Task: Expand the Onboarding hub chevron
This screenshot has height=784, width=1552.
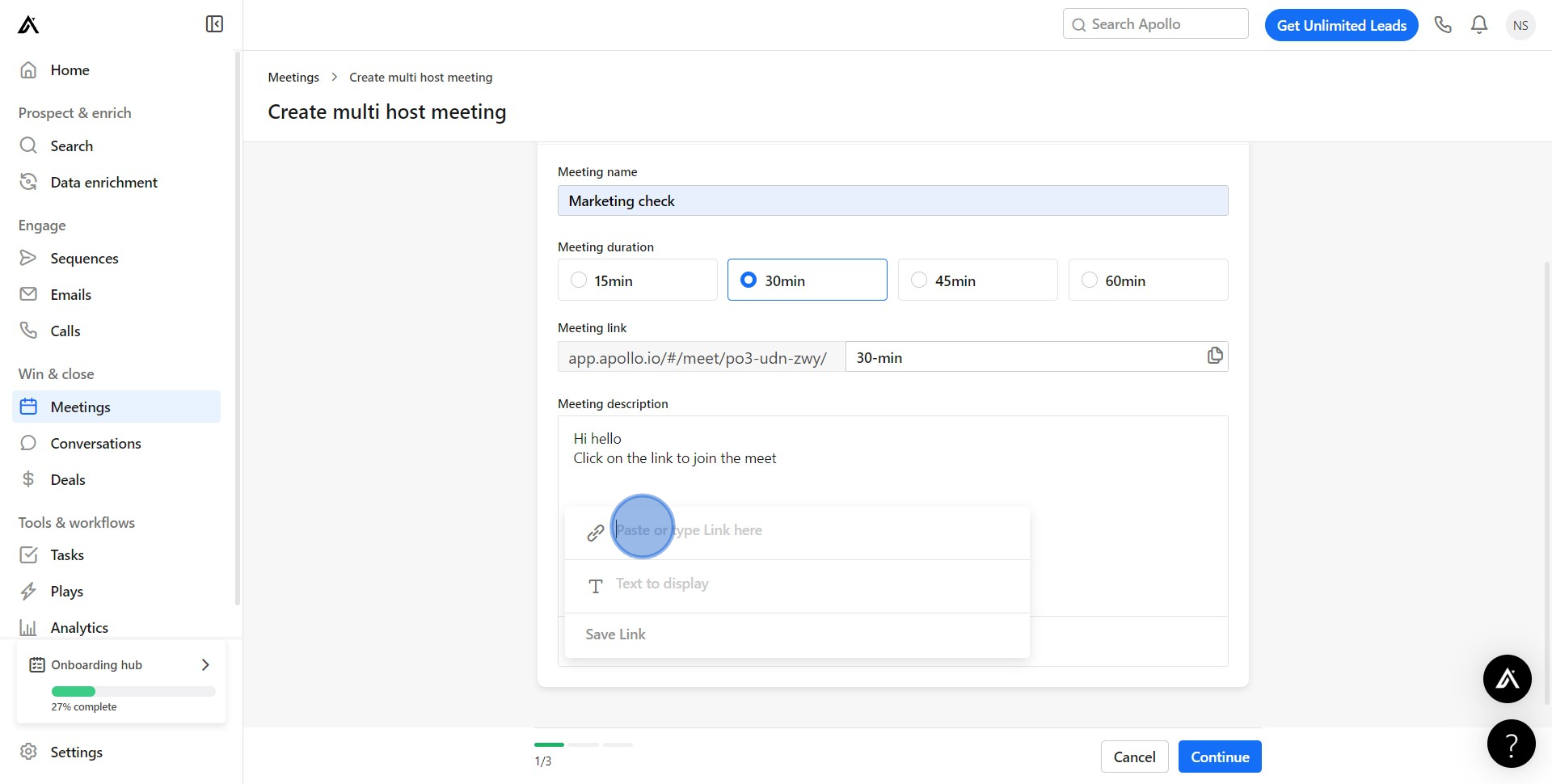Action: [205, 664]
